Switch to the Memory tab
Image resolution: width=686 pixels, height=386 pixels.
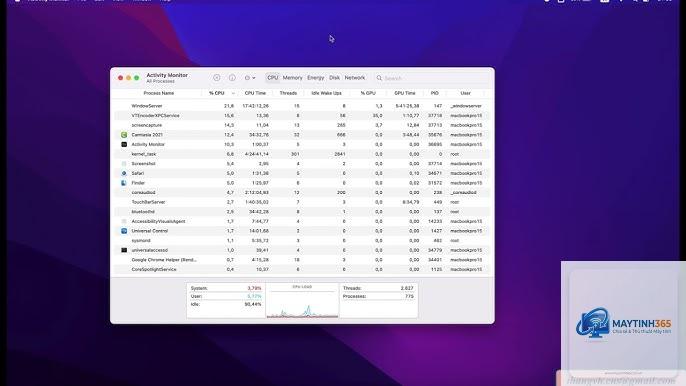[292, 78]
